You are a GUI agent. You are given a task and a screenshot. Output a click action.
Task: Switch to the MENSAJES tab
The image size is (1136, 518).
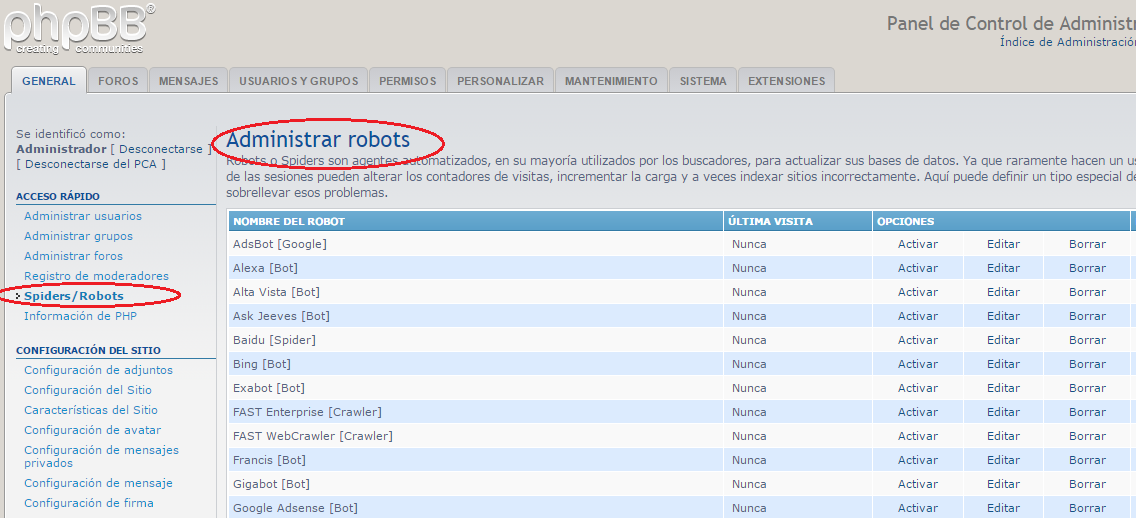pyautogui.click(x=188, y=81)
